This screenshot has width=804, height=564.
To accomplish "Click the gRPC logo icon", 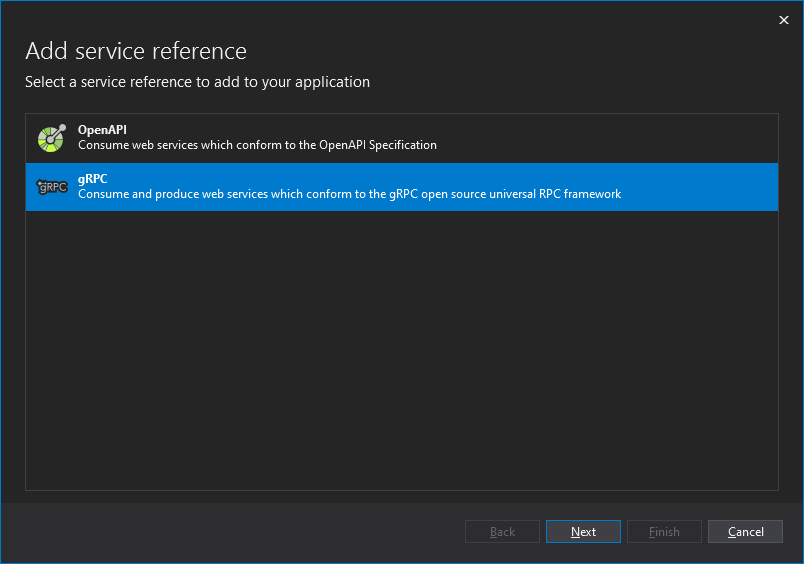I will pyautogui.click(x=52, y=187).
